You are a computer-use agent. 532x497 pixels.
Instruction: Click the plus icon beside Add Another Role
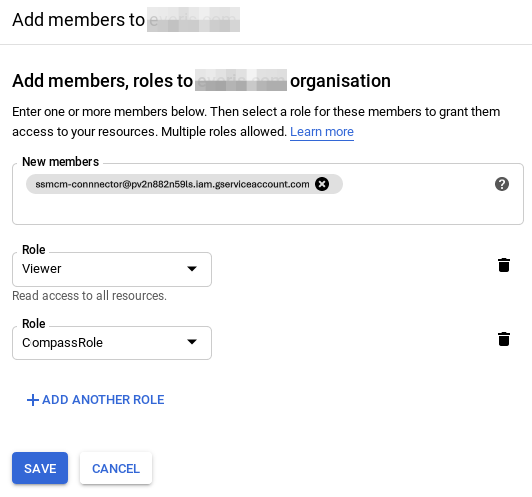(33, 400)
